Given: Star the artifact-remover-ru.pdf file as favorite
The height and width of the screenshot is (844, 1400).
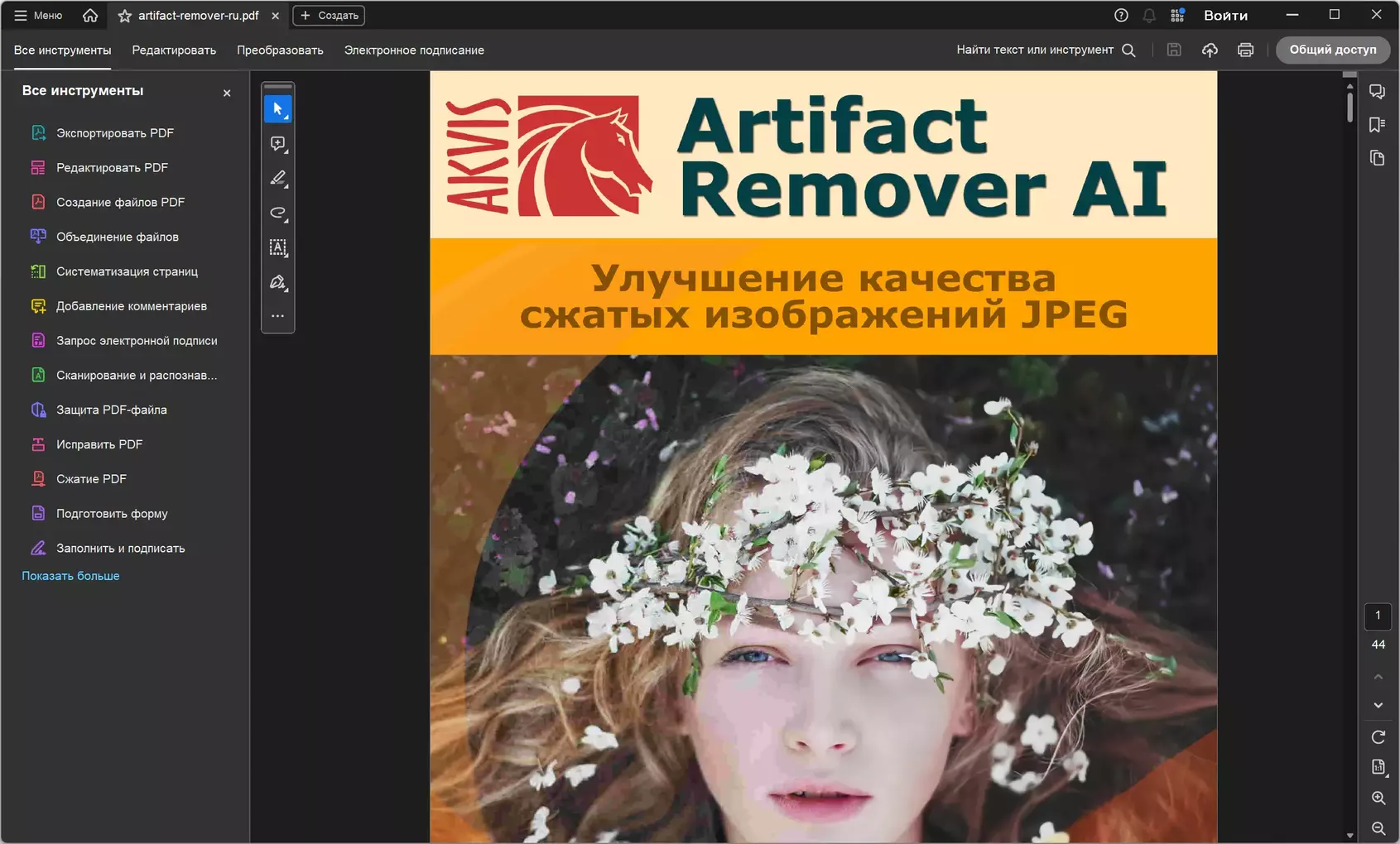Looking at the screenshot, I should coord(125,16).
